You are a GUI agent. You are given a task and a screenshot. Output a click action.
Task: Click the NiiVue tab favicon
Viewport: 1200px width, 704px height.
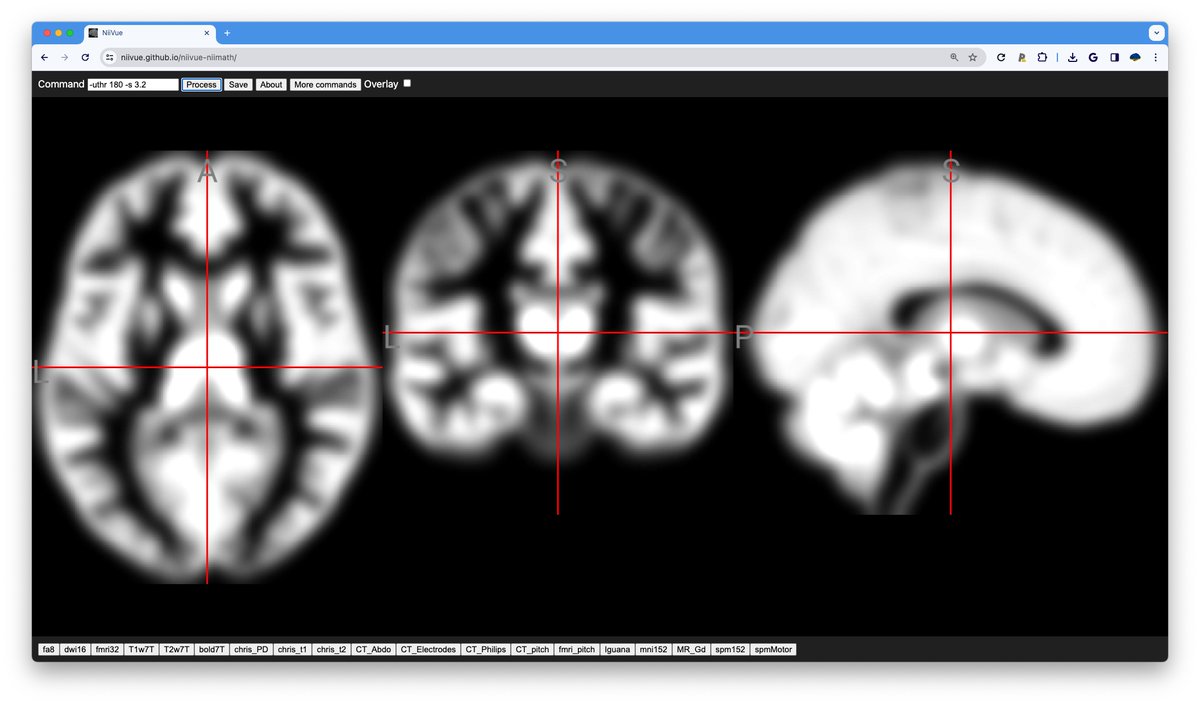(x=93, y=33)
